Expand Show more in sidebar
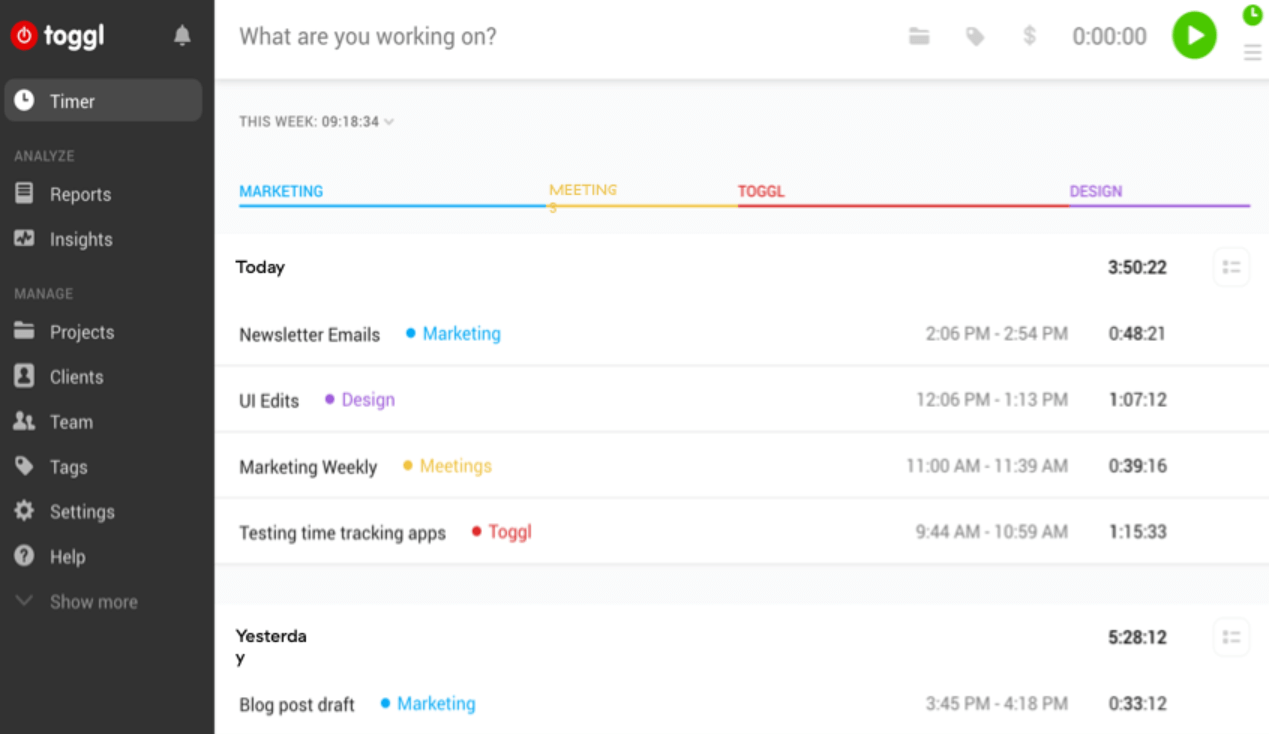This screenshot has width=1269, height=734. pos(94,602)
